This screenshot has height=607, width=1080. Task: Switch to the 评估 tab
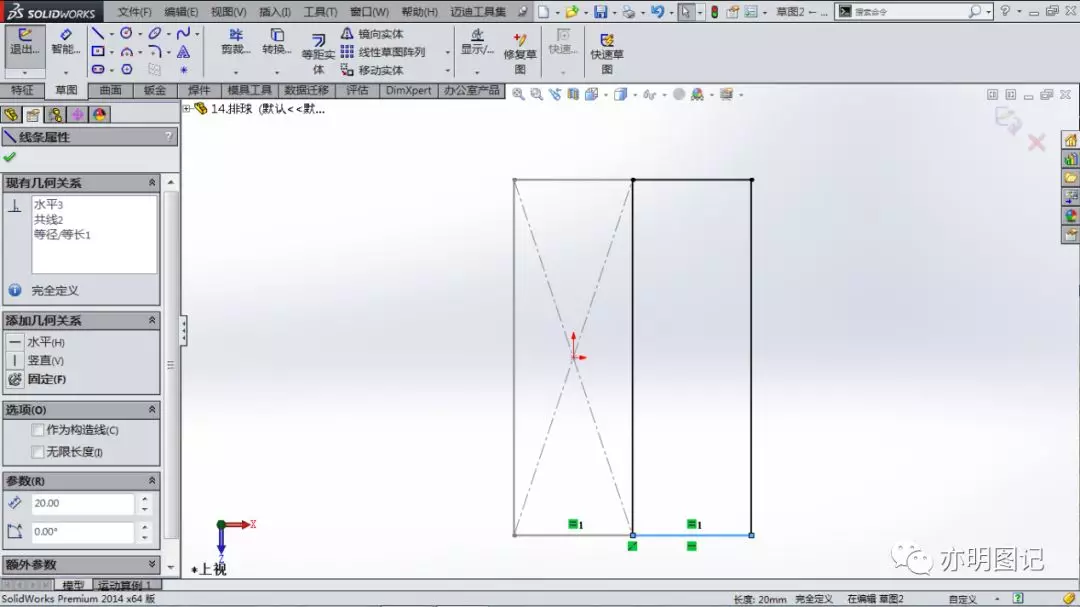[x=357, y=90]
